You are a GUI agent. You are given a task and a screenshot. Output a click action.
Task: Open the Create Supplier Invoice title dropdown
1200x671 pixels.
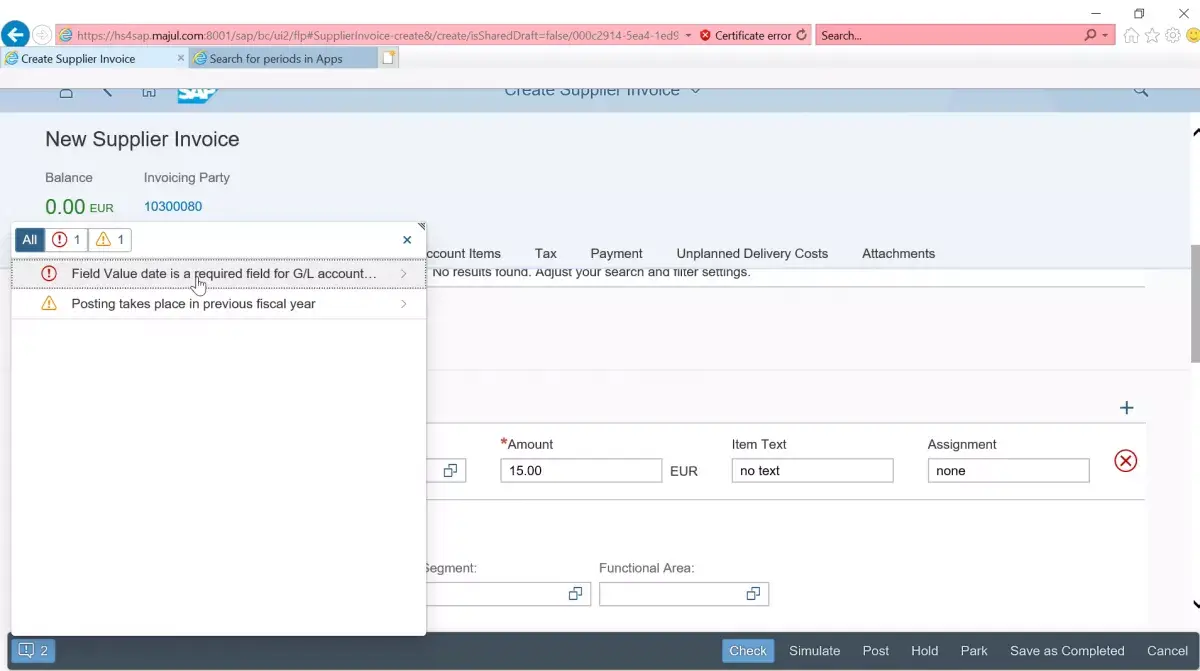pyautogui.click(x=696, y=91)
